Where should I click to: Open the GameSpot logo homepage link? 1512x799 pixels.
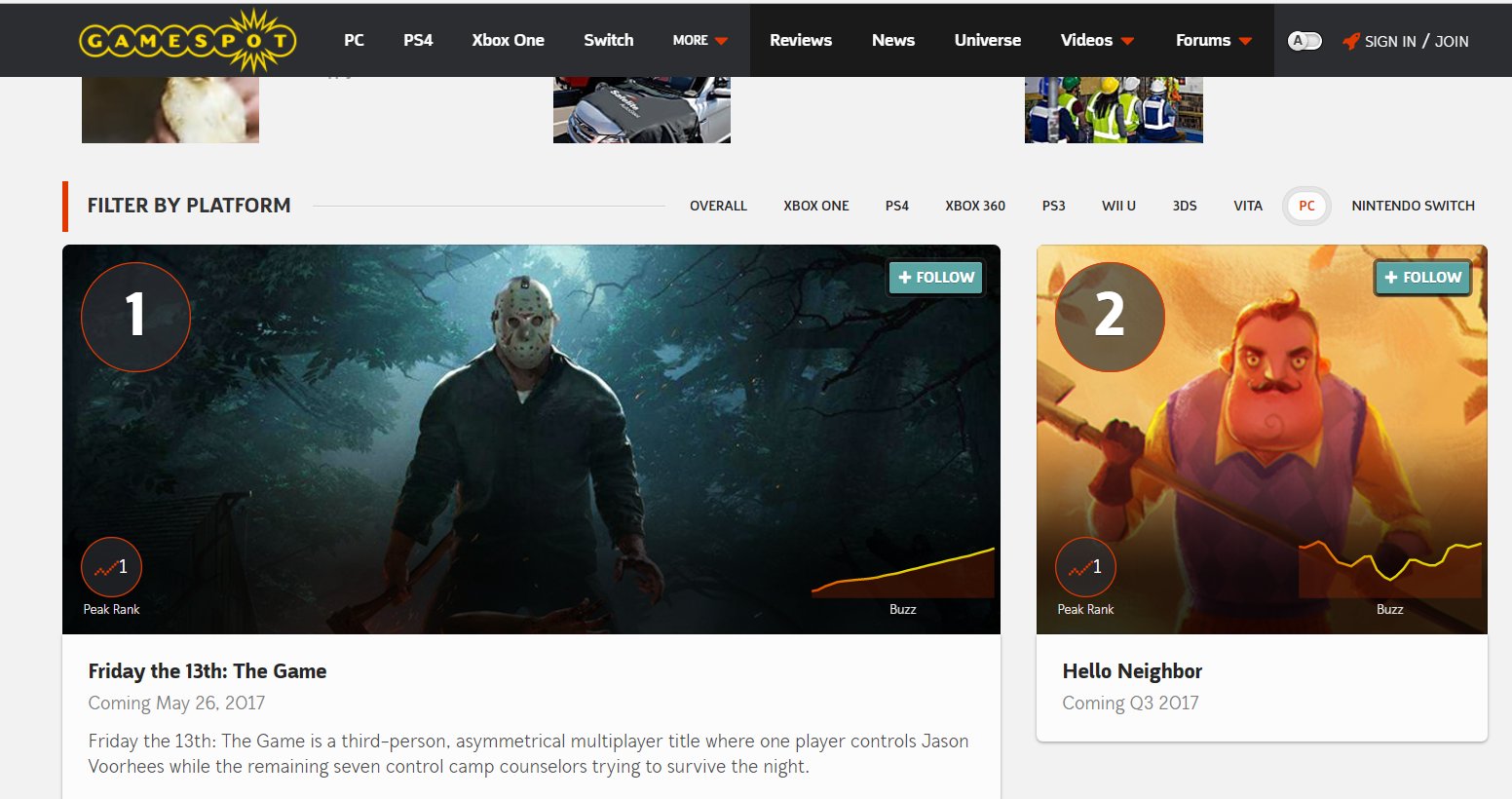(x=187, y=40)
